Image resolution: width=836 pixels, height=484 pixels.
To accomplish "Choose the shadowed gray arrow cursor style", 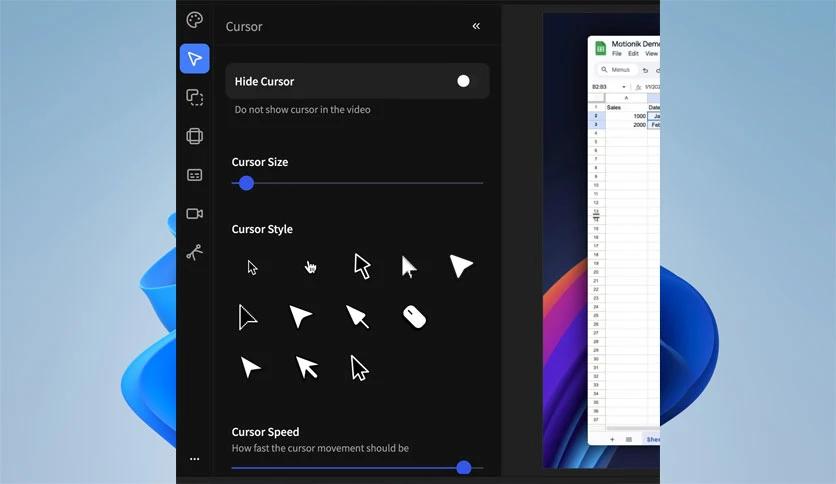I will [x=409, y=267].
